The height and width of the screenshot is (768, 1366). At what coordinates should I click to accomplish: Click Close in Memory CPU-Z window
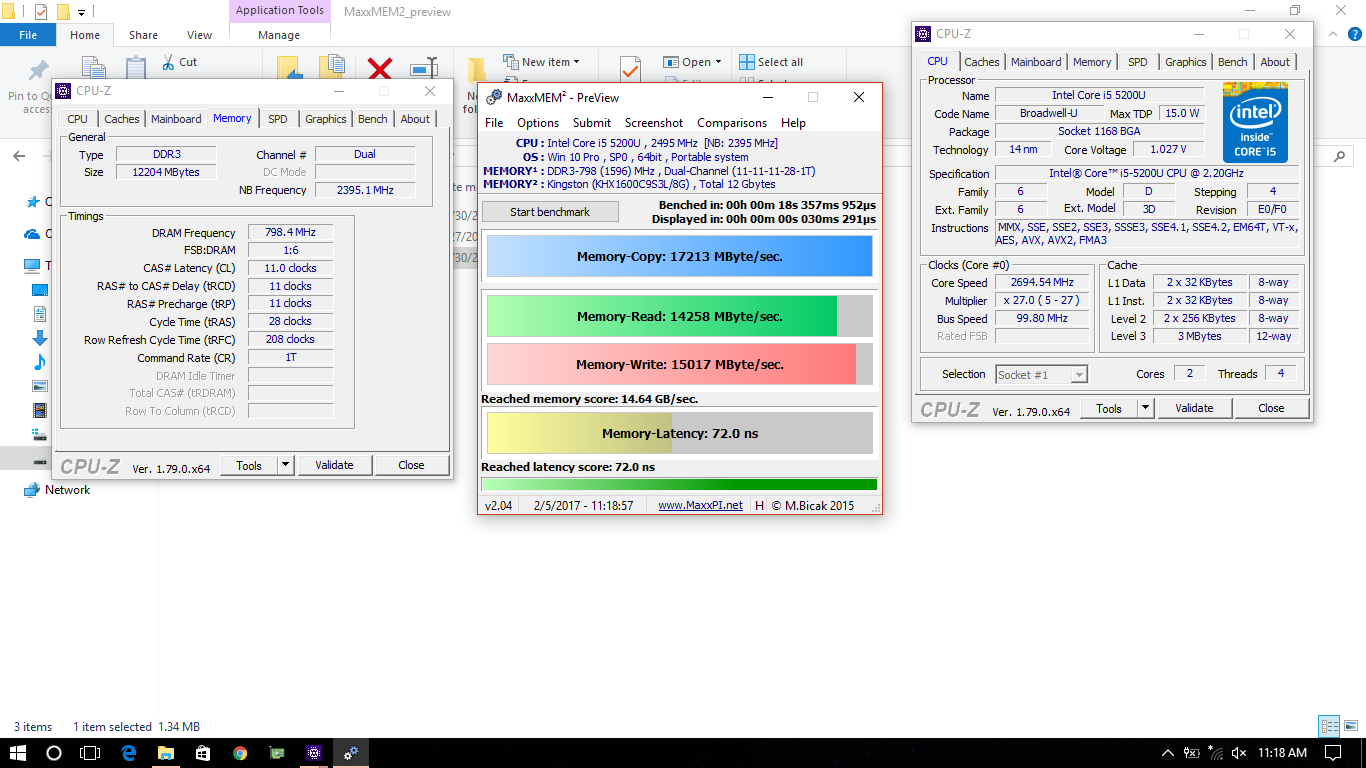pyautogui.click(x=411, y=465)
